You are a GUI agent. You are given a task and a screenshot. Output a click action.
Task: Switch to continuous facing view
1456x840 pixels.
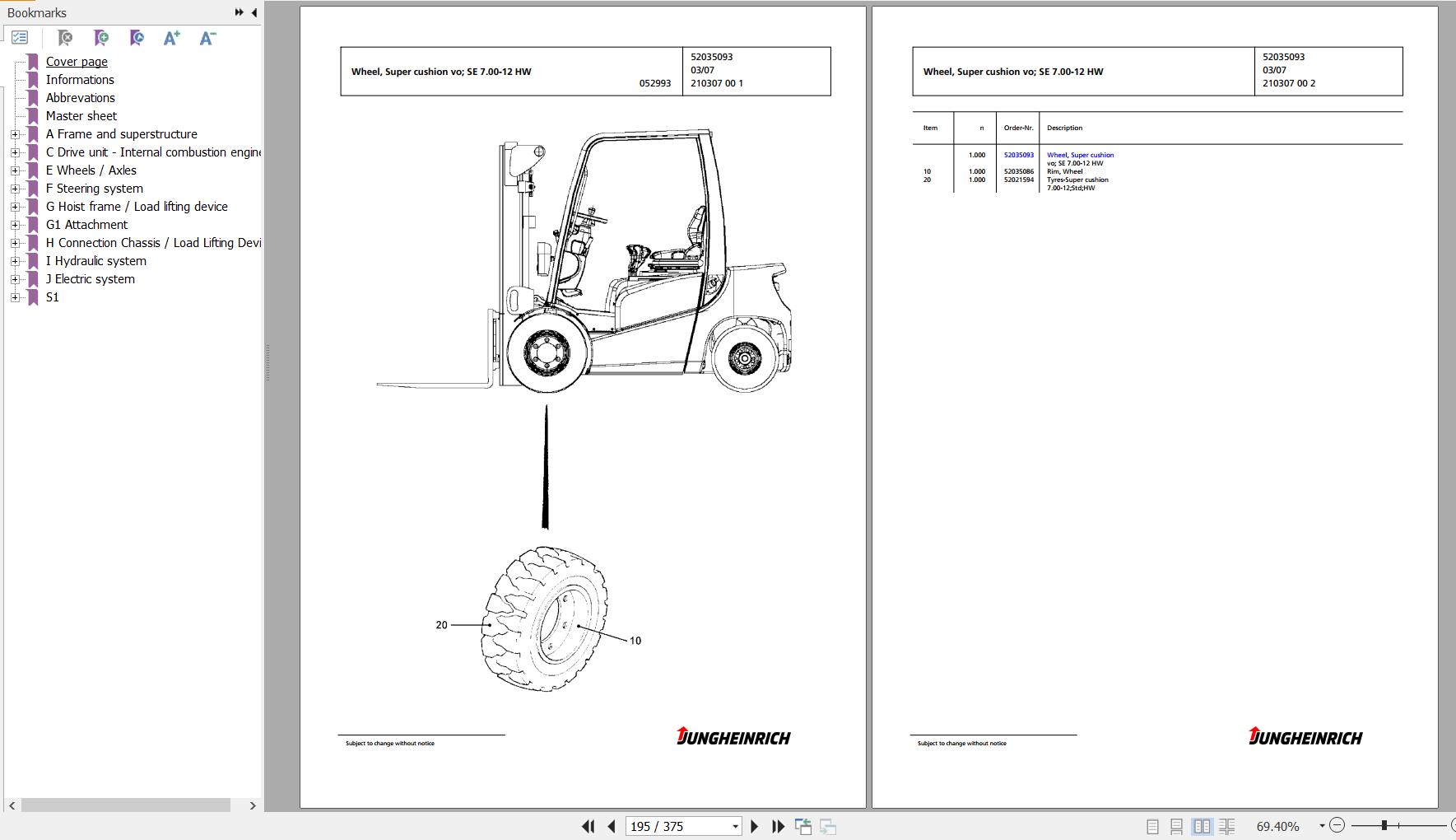pos(1227,826)
